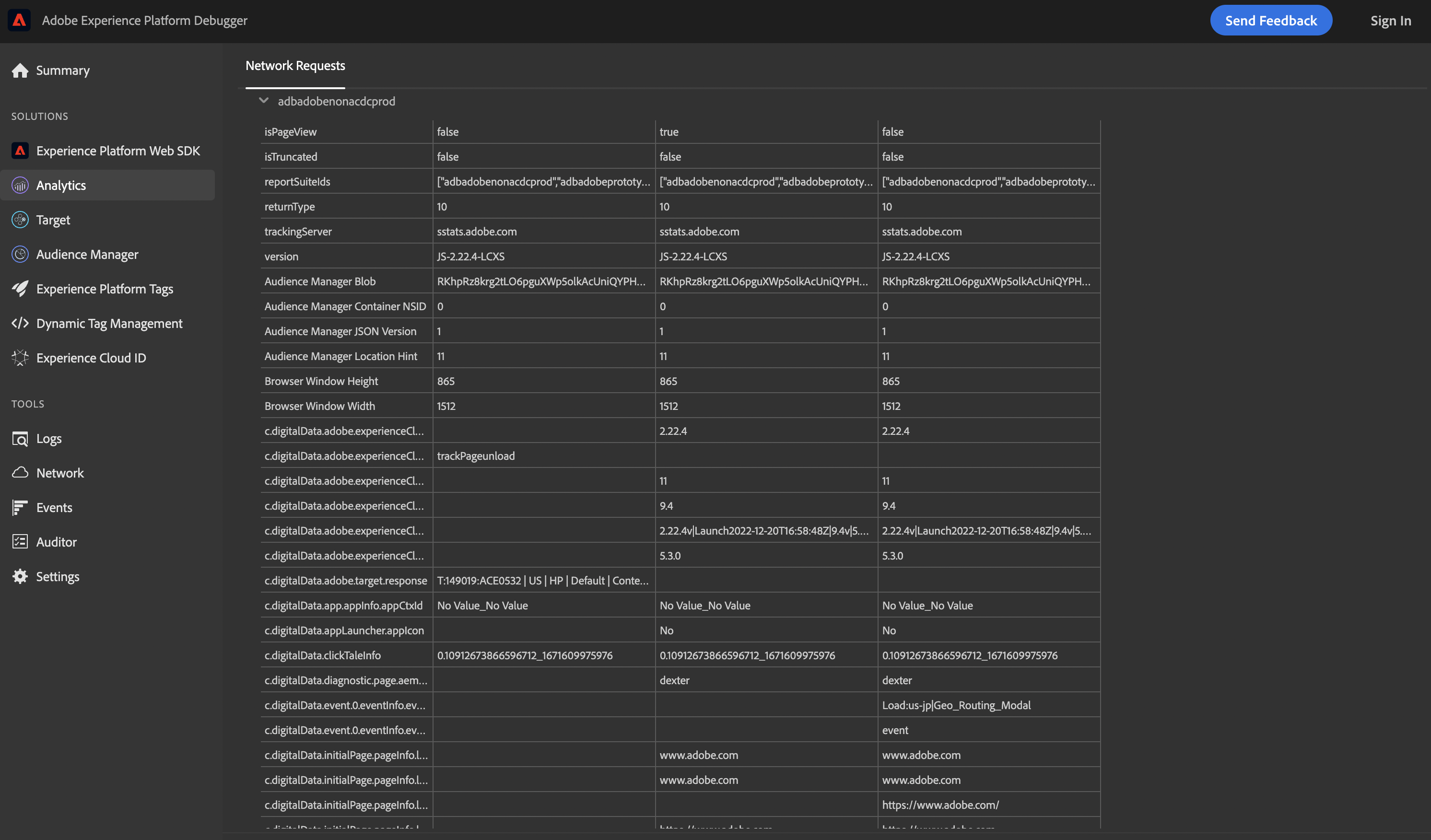Click the Experience Platform Web SDK icon

click(20, 151)
